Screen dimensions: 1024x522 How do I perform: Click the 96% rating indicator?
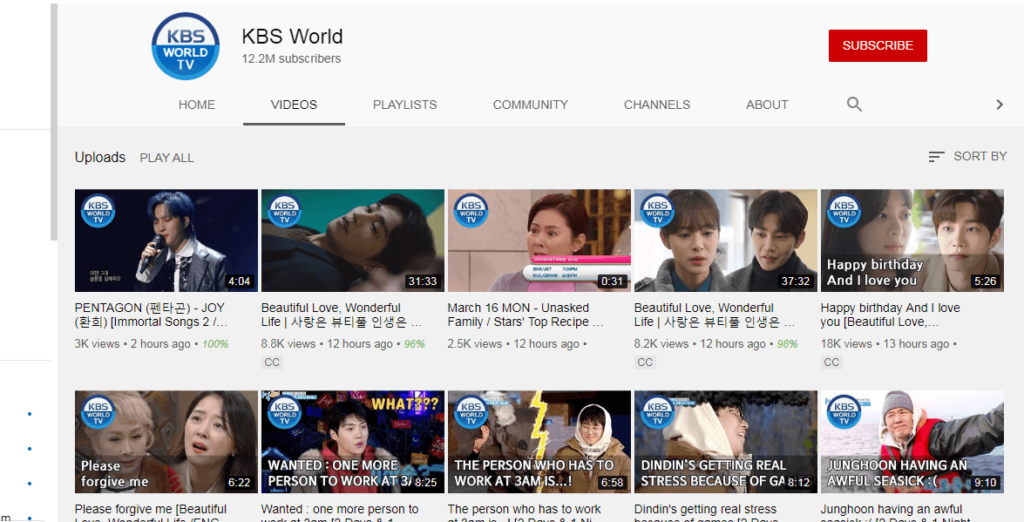[414, 344]
